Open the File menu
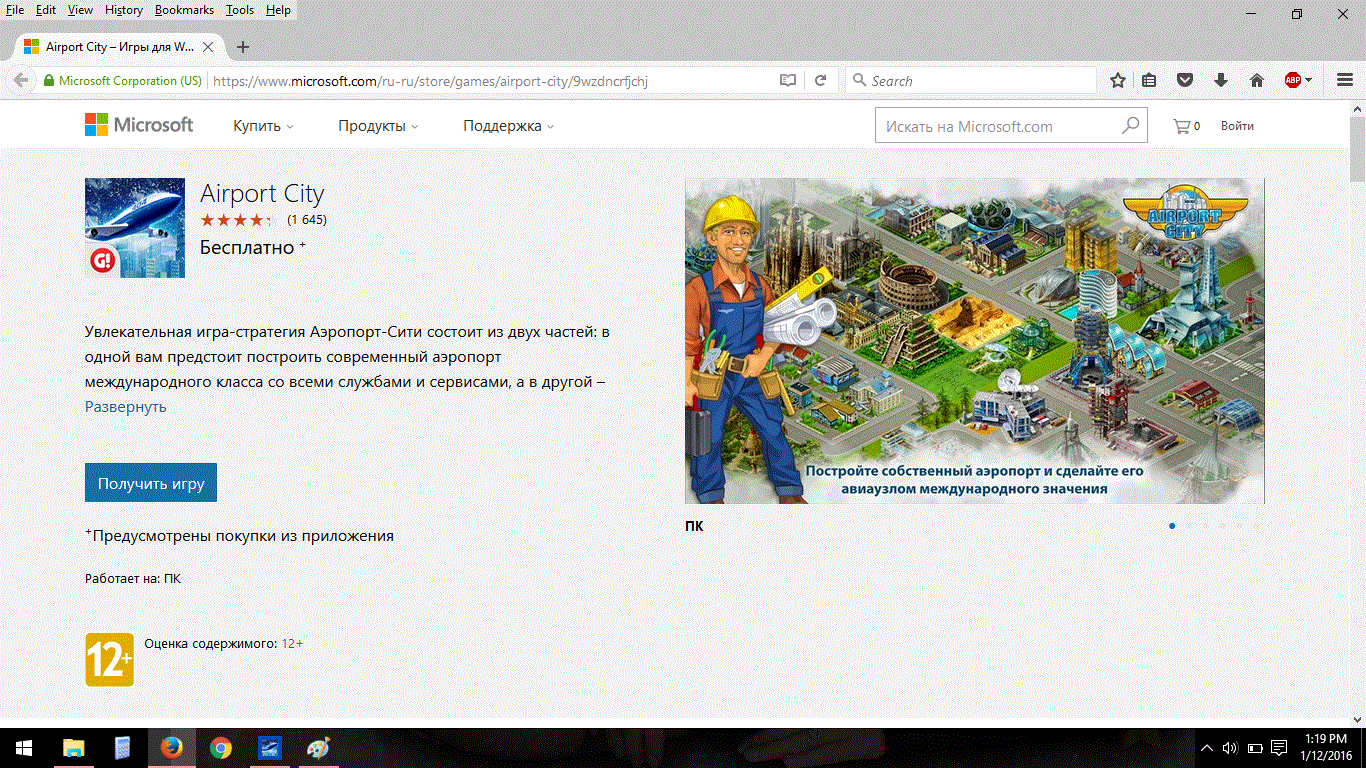Image resolution: width=1366 pixels, height=768 pixels. click(15, 10)
